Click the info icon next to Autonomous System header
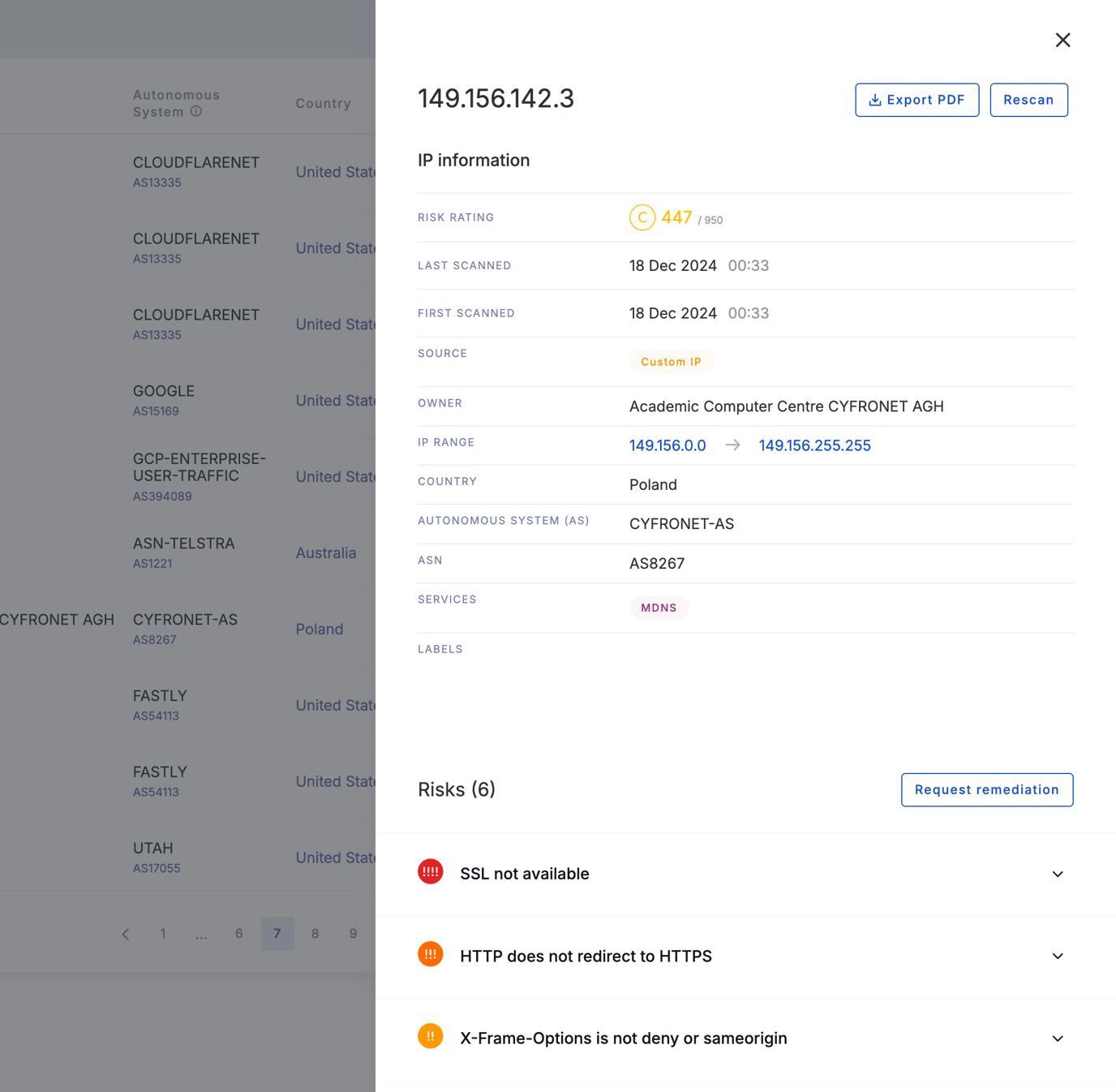 click(x=196, y=113)
